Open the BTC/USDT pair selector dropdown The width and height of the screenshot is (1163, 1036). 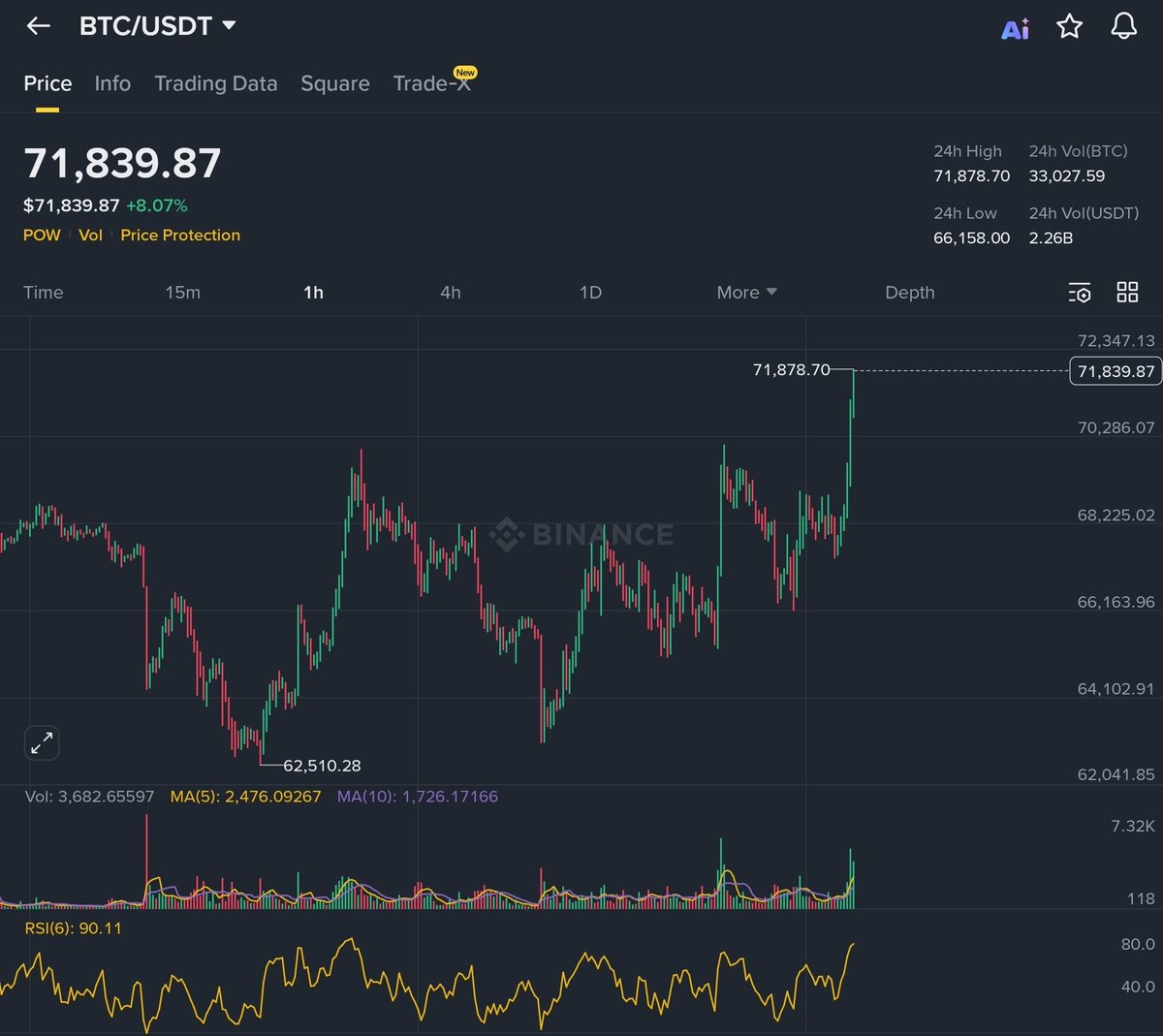point(157,26)
